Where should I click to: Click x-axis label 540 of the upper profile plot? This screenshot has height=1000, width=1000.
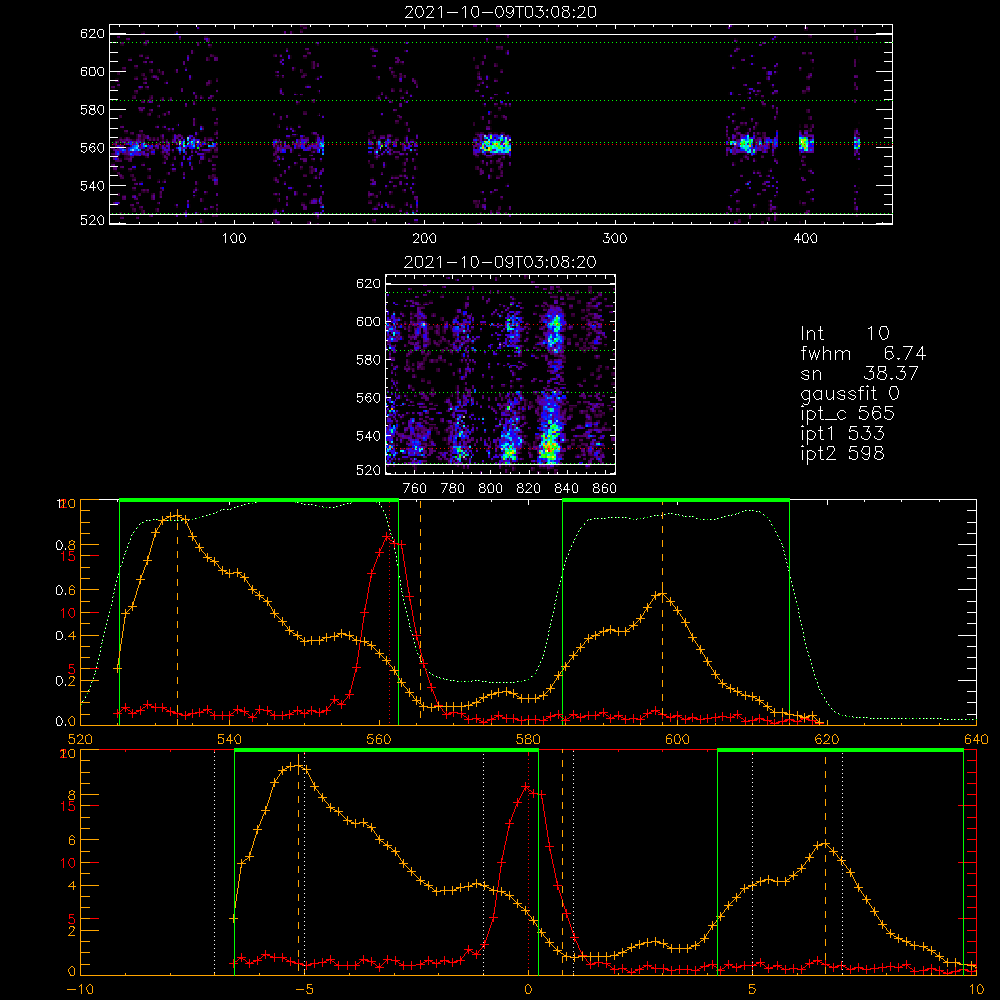point(230,740)
